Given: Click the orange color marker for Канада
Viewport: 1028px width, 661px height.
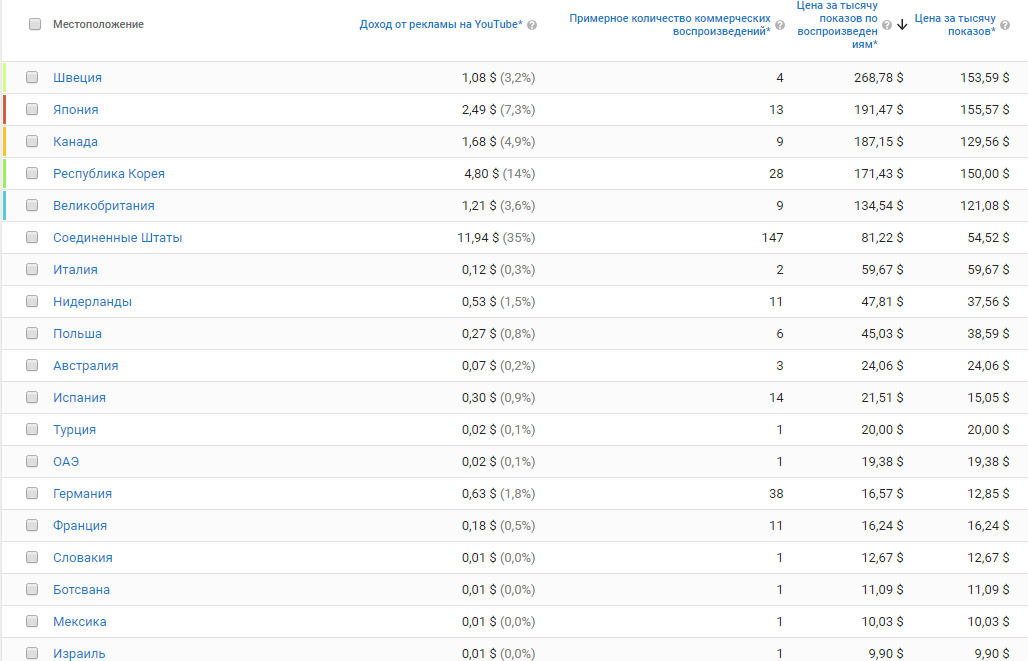Looking at the screenshot, I should 5,142.
